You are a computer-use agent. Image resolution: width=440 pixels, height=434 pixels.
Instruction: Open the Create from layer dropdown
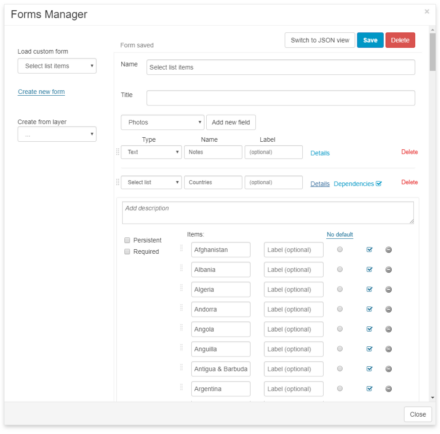(x=57, y=134)
